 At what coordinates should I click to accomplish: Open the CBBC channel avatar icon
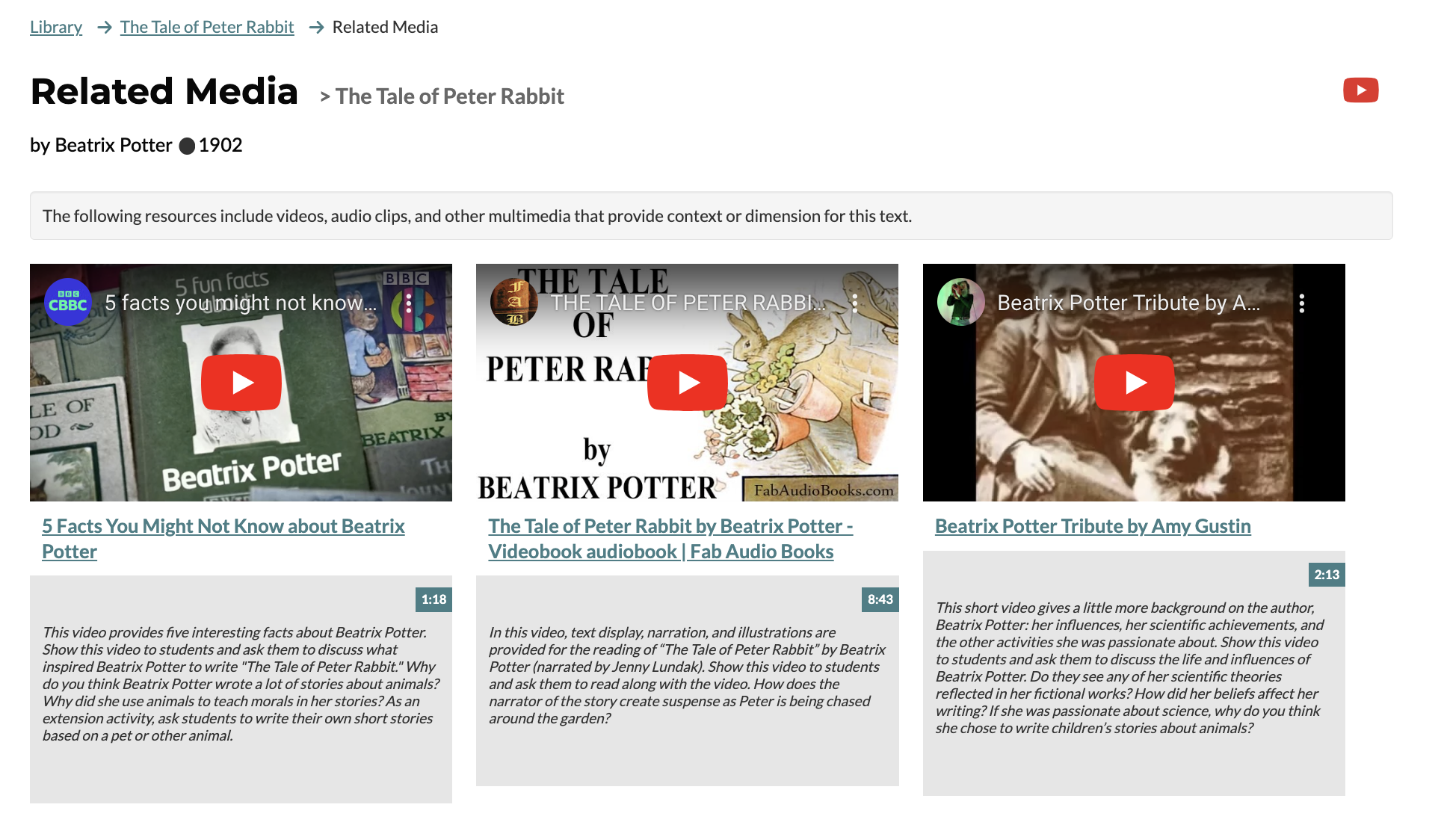[68, 303]
